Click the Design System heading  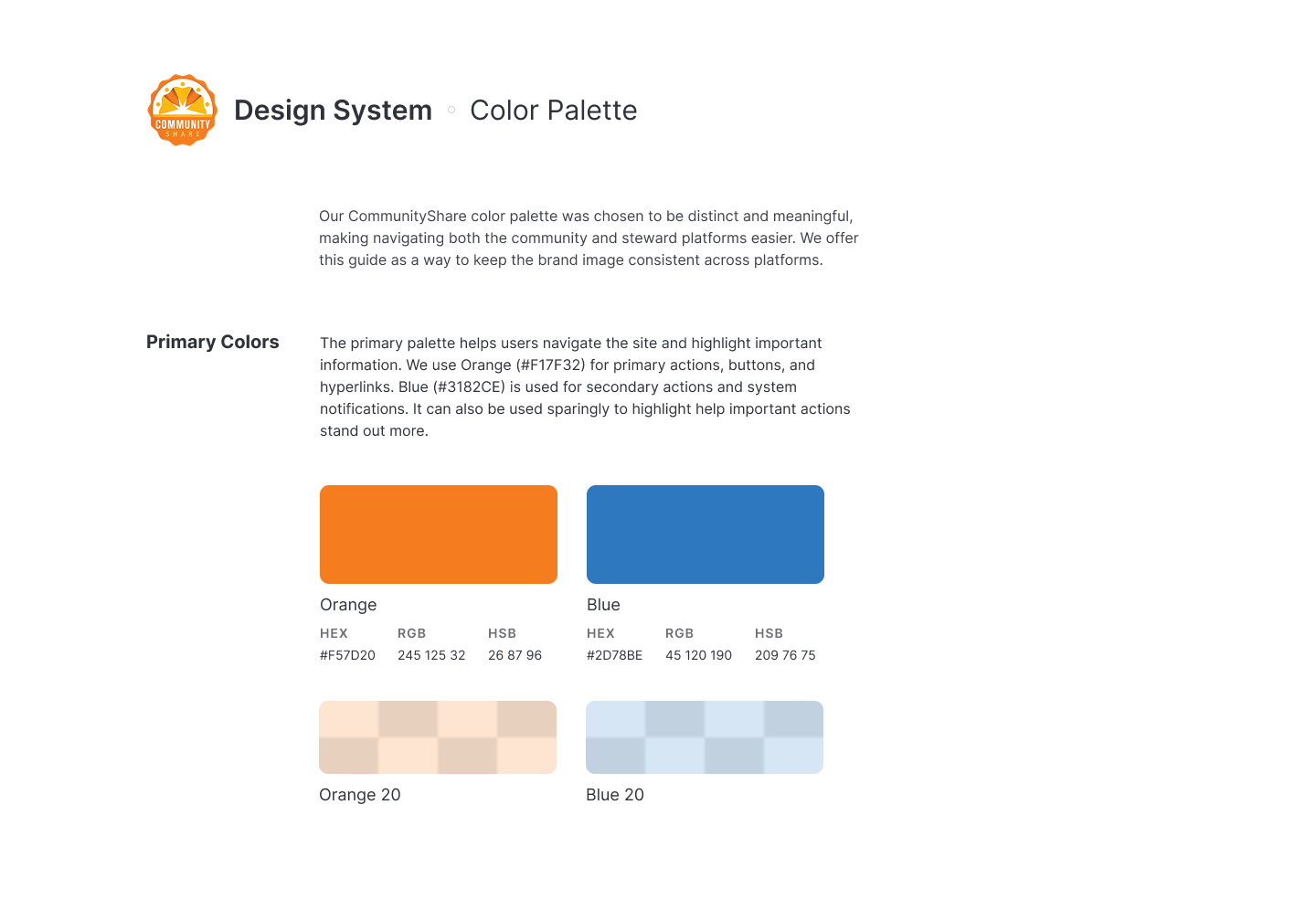tap(333, 111)
